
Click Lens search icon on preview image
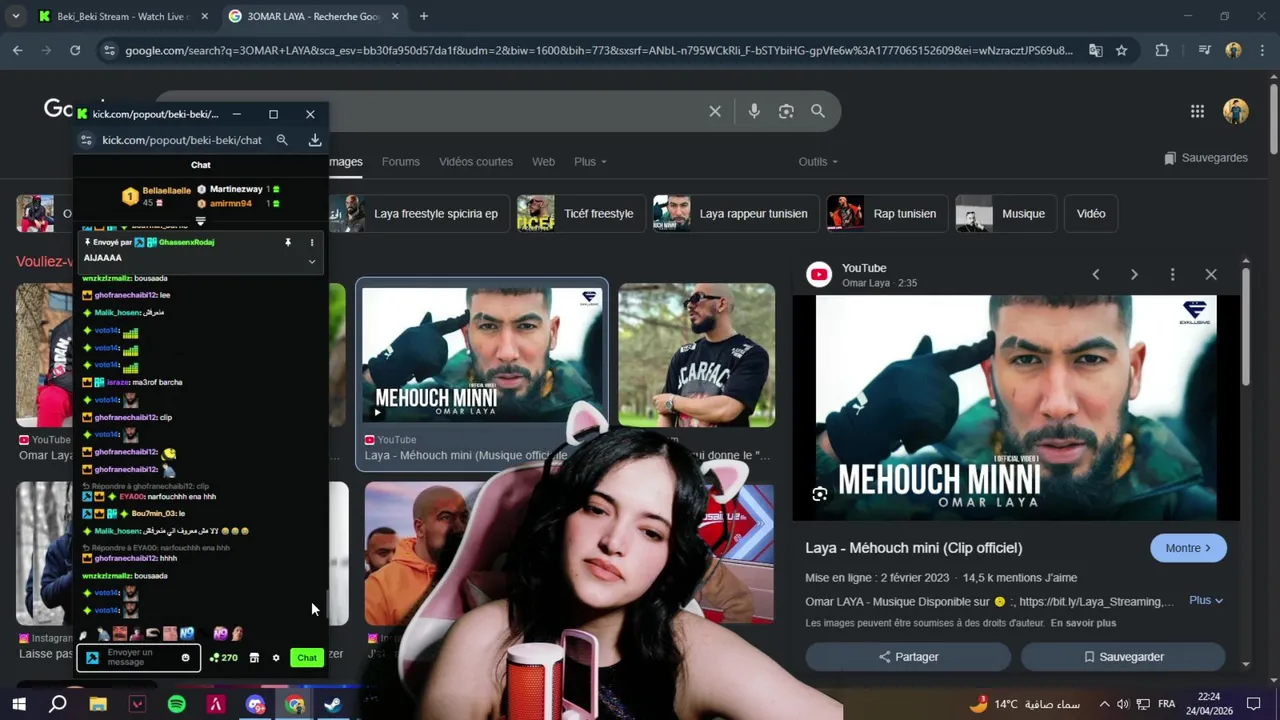tap(820, 494)
